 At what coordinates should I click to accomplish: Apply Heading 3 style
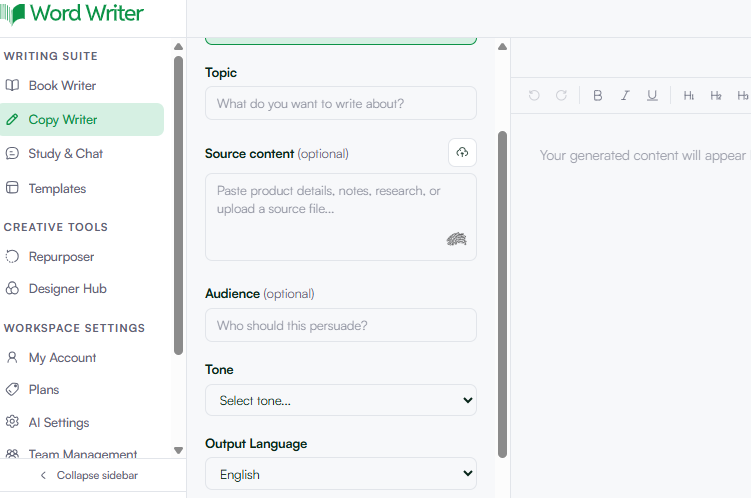(743, 95)
